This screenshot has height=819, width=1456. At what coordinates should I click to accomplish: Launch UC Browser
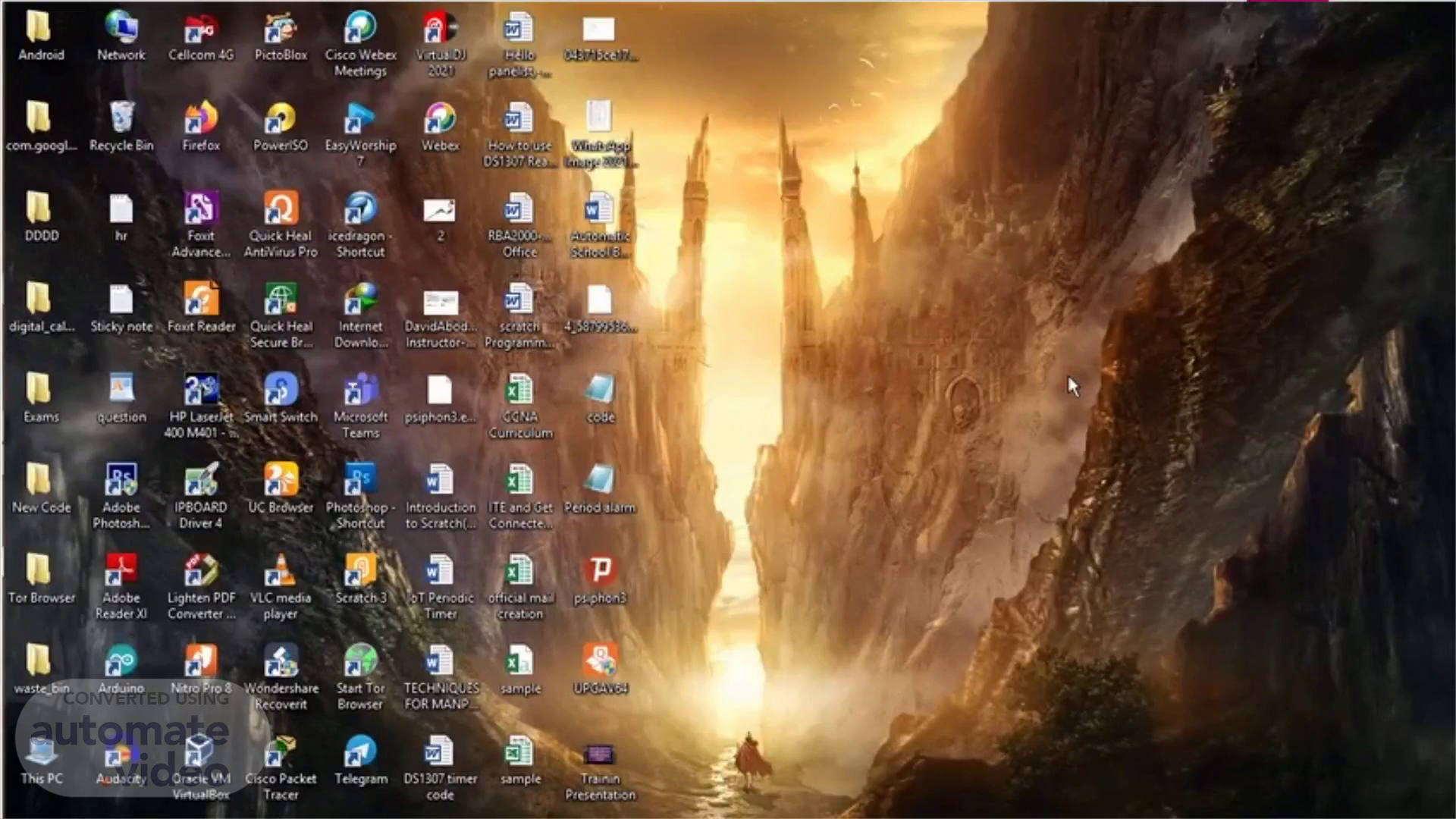click(x=281, y=488)
